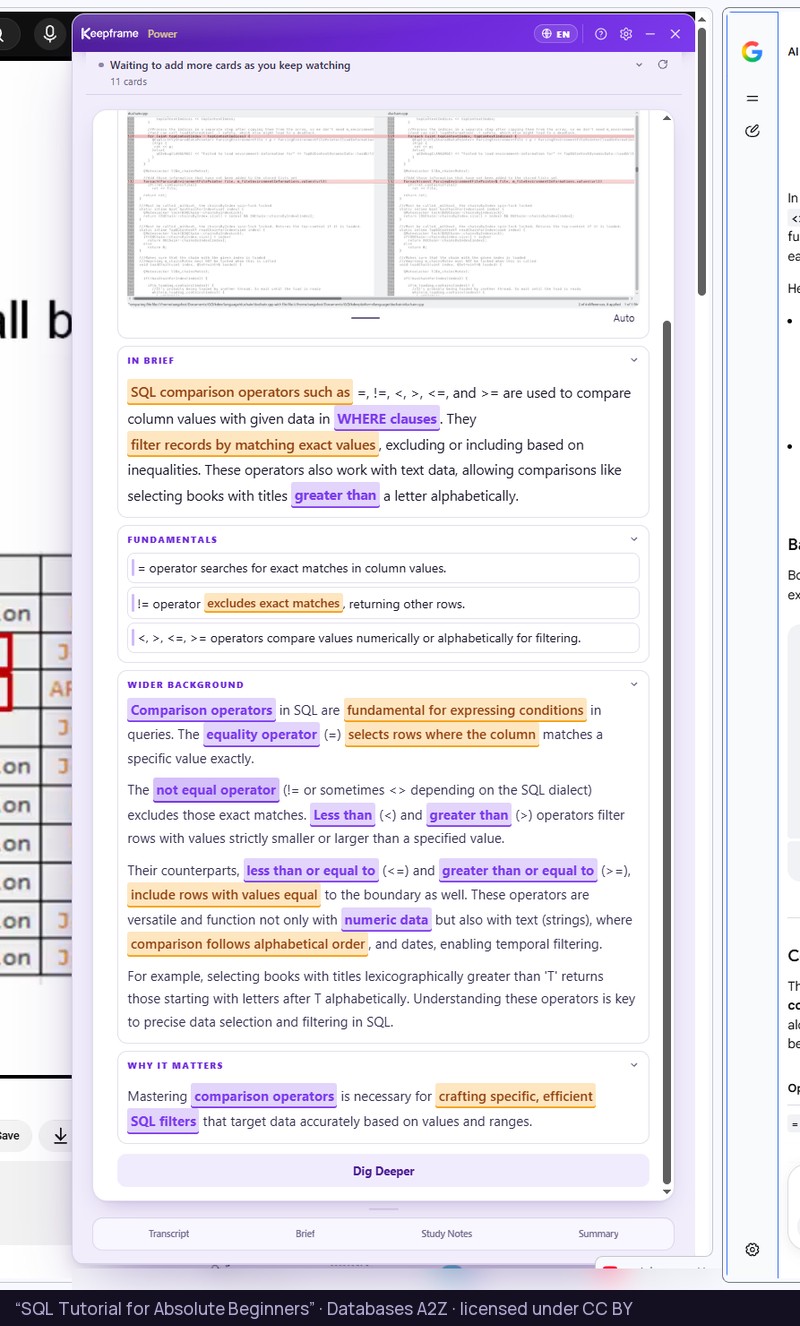Open the 'WHERE clauses' highlighted term
This screenshot has height=1326, width=800.
coord(386,419)
